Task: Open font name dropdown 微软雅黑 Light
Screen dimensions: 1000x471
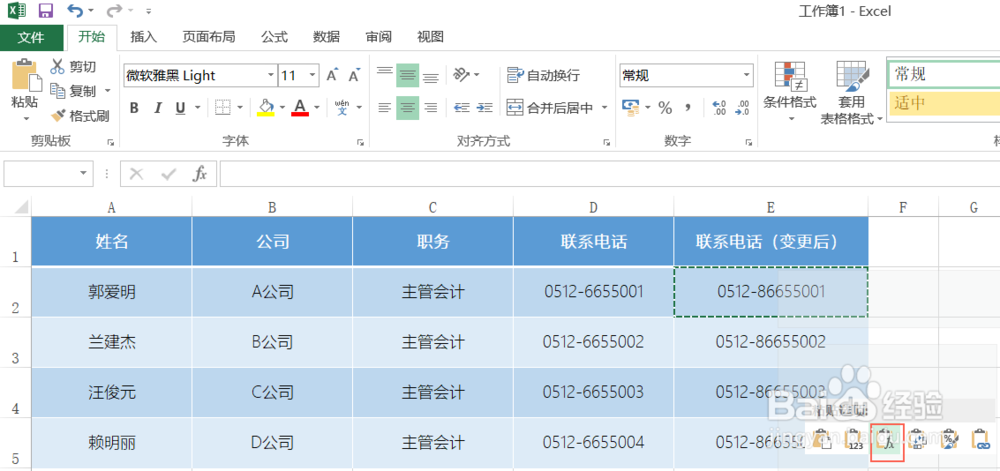Action: coord(270,75)
